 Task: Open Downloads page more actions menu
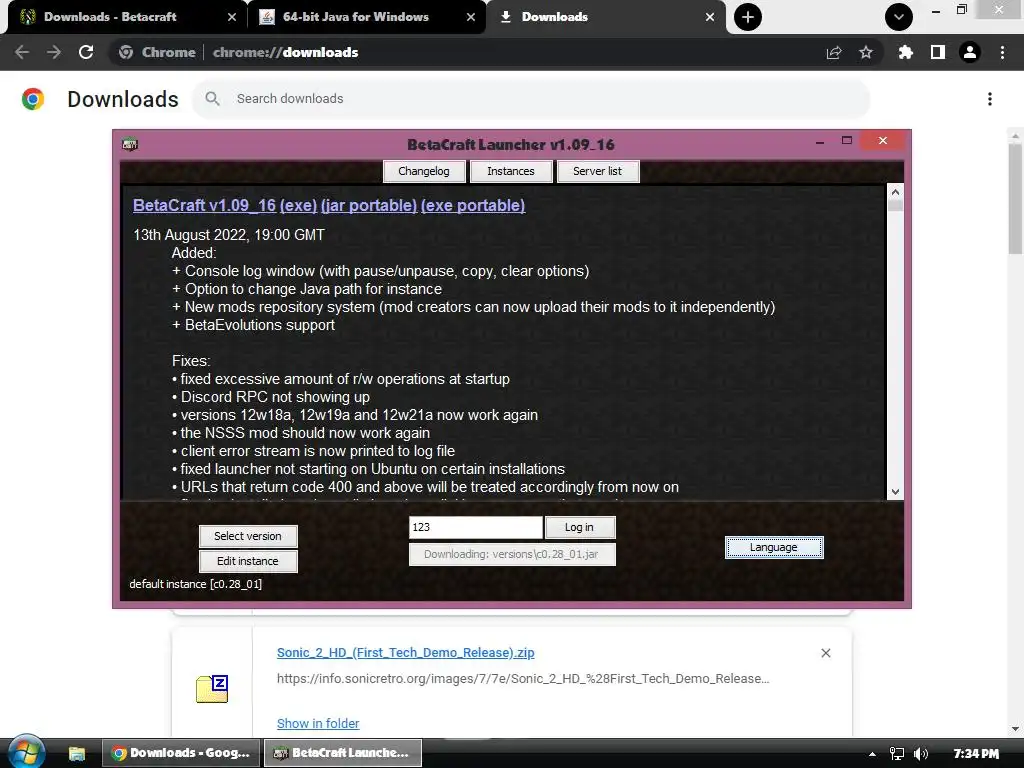coord(990,99)
